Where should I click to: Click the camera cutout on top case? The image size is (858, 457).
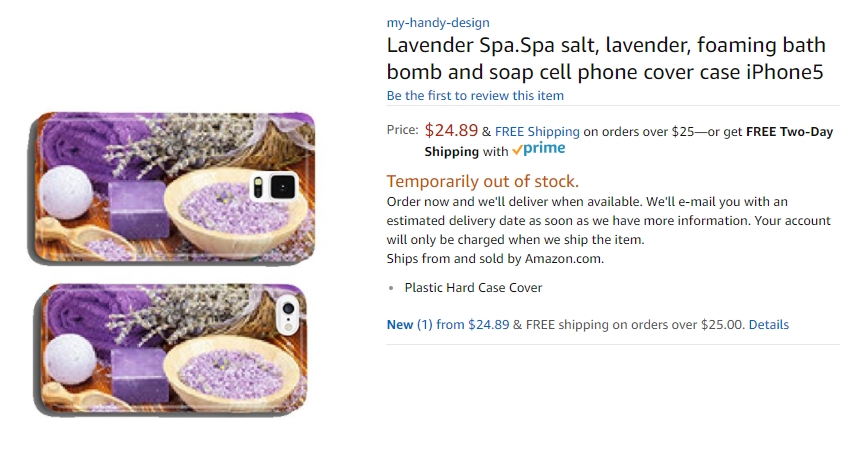click(274, 187)
